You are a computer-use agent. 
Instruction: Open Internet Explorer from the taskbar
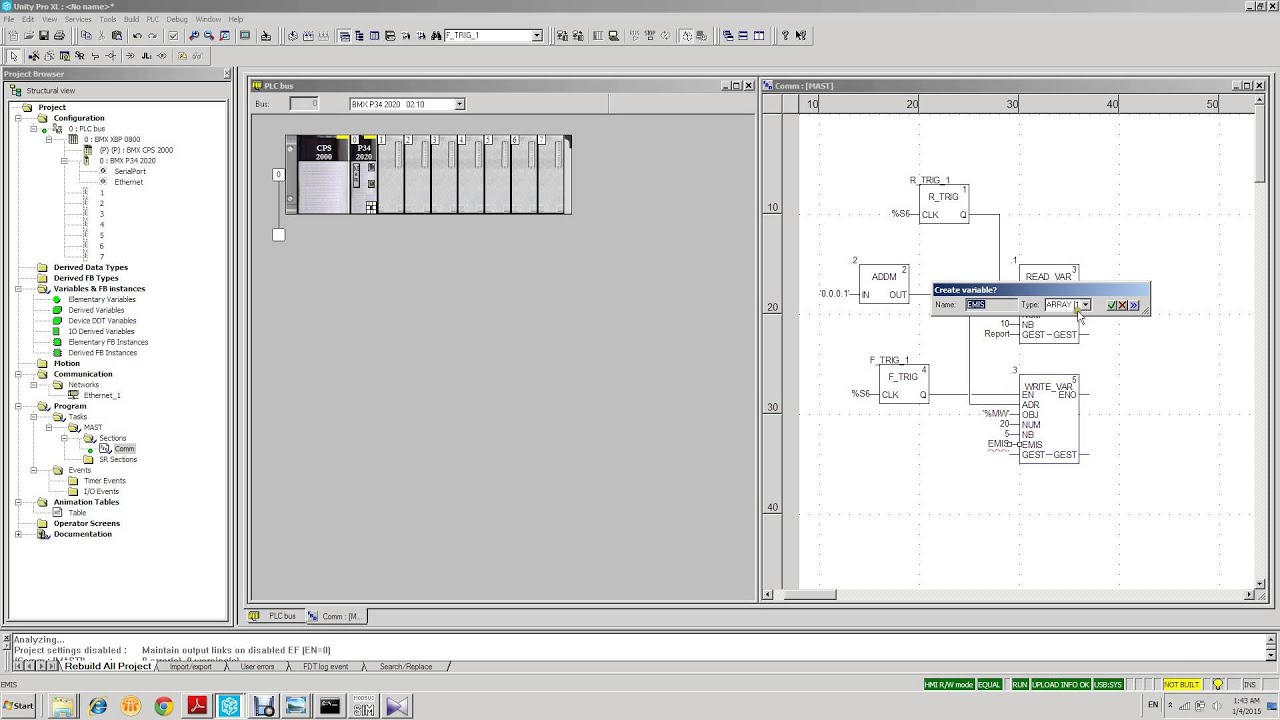[x=98, y=707]
